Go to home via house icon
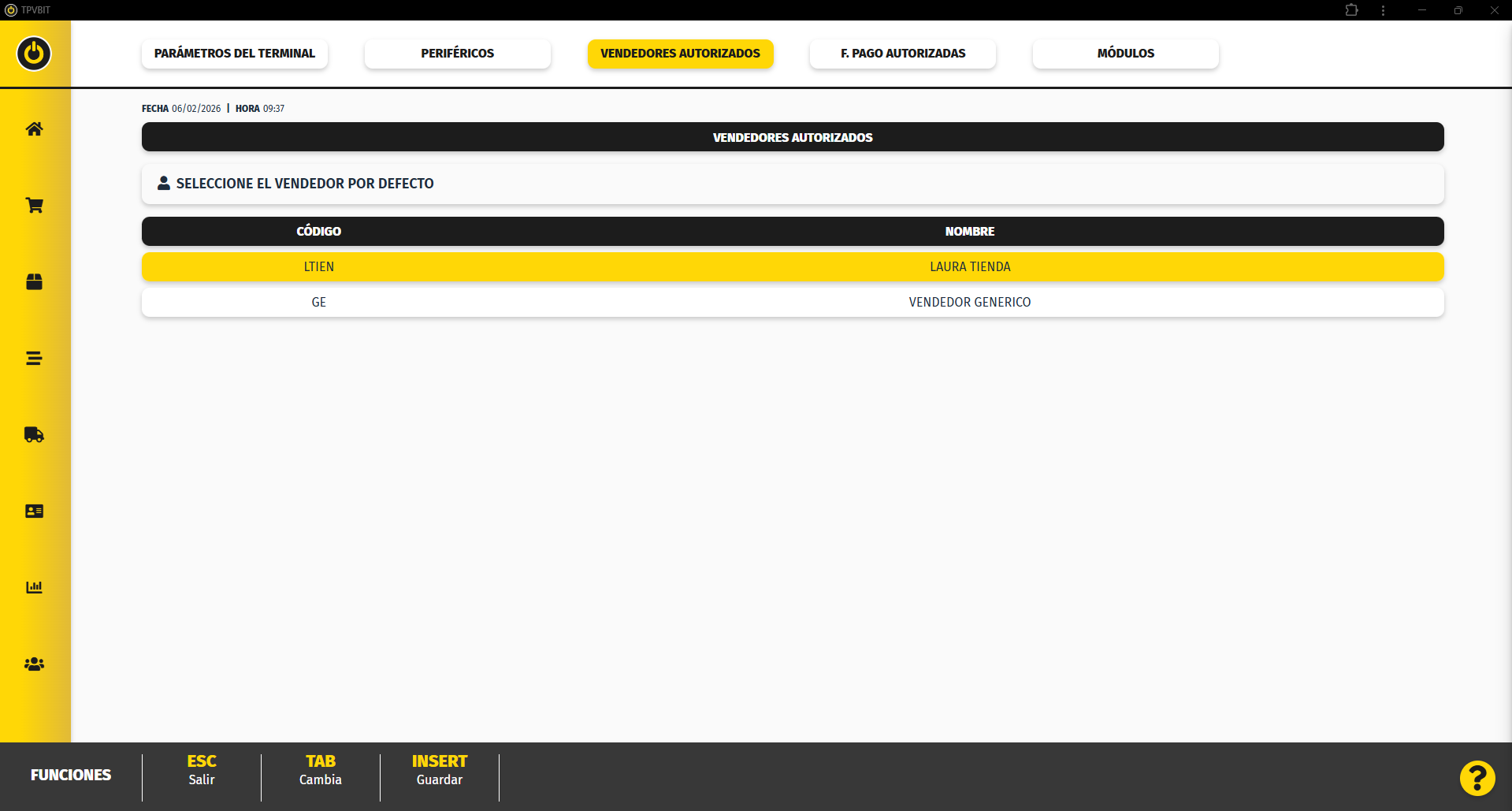The image size is (1512, 811). click(x=34, y=129)
